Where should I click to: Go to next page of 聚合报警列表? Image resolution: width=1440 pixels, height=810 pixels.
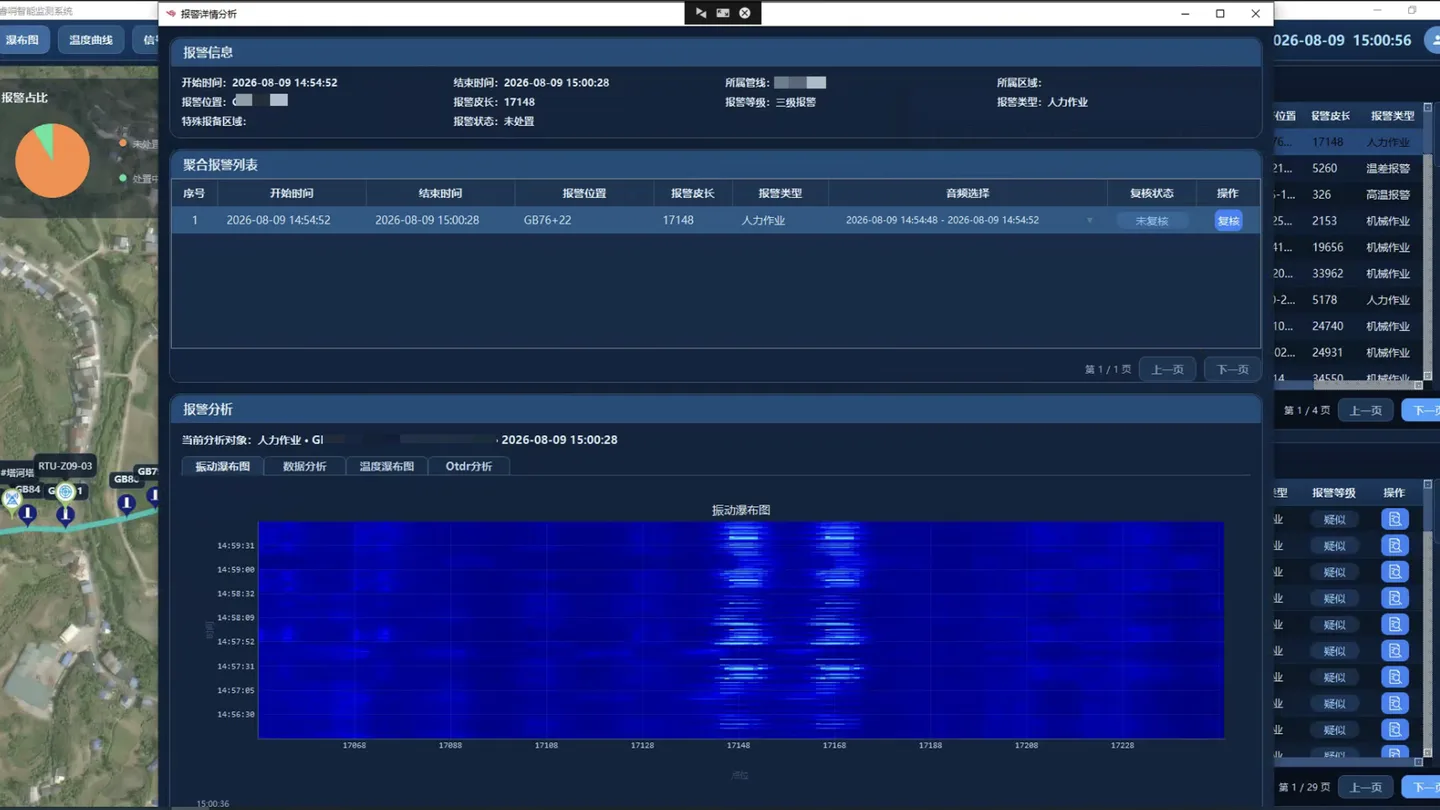point(1232,369)
